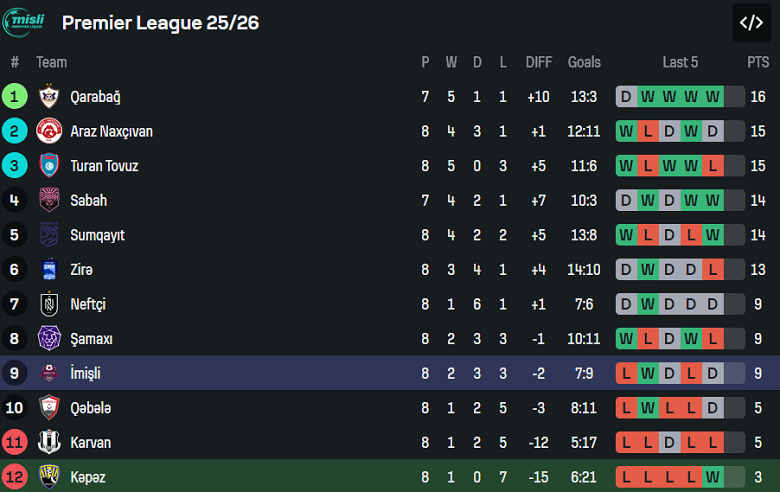
Task: Sort table by PTS column header
Action: point(758,62)
